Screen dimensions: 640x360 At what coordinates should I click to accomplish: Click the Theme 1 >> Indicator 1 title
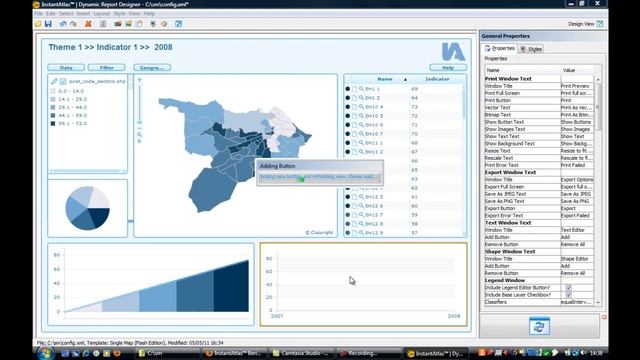110,47
